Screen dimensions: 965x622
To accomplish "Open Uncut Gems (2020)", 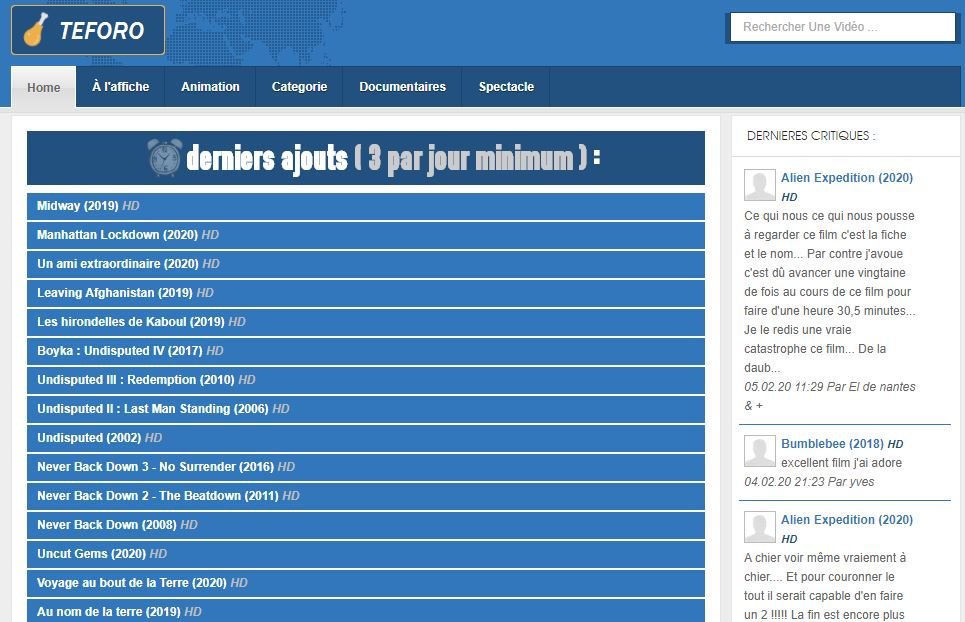I will click(366, 554).
